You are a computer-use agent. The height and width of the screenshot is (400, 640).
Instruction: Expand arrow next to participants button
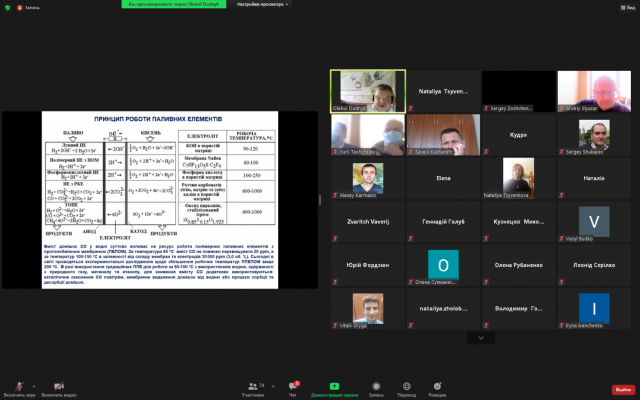click(273, 386)
